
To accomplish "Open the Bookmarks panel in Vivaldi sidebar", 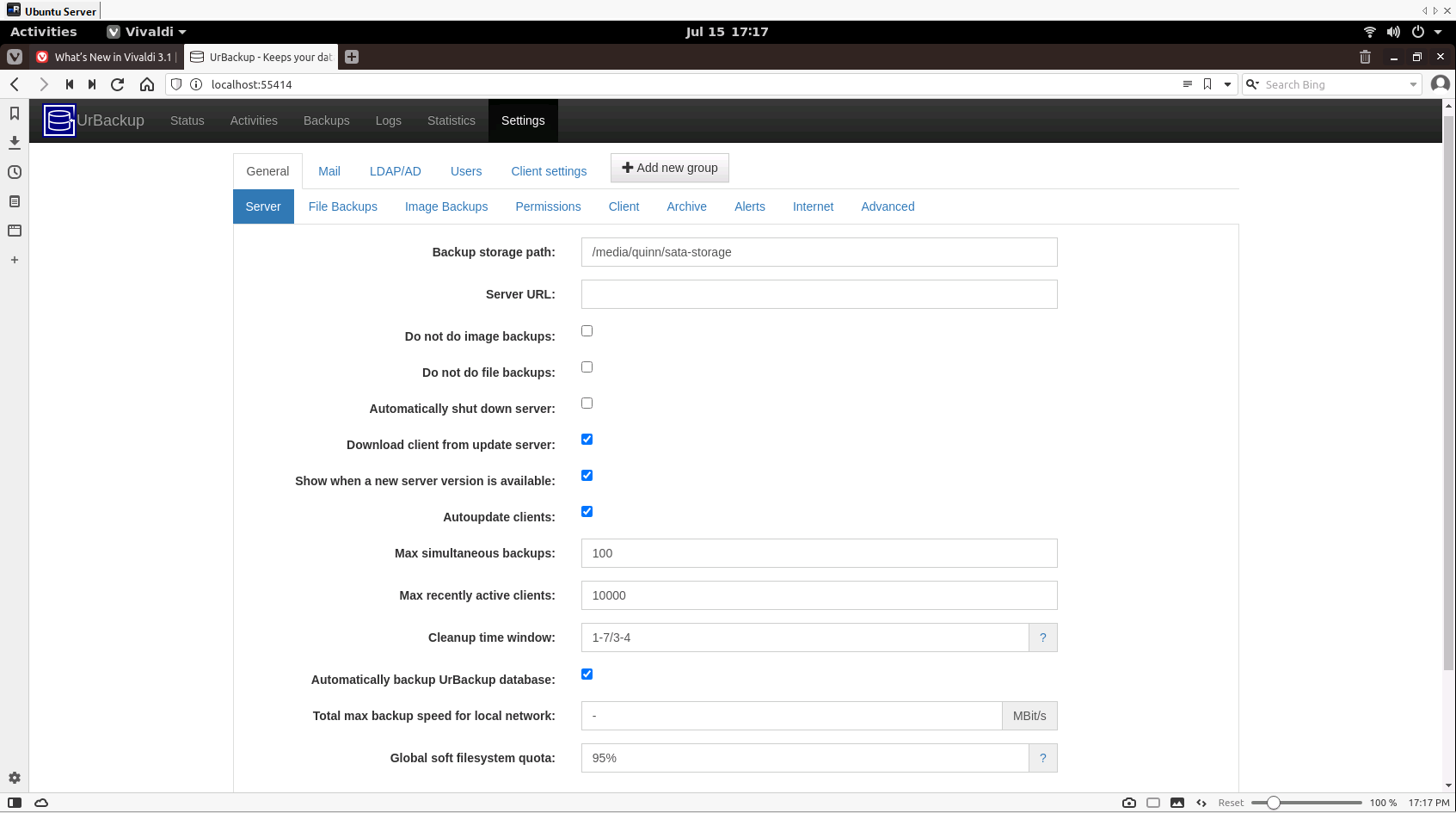I will click(x=14, y=112).
